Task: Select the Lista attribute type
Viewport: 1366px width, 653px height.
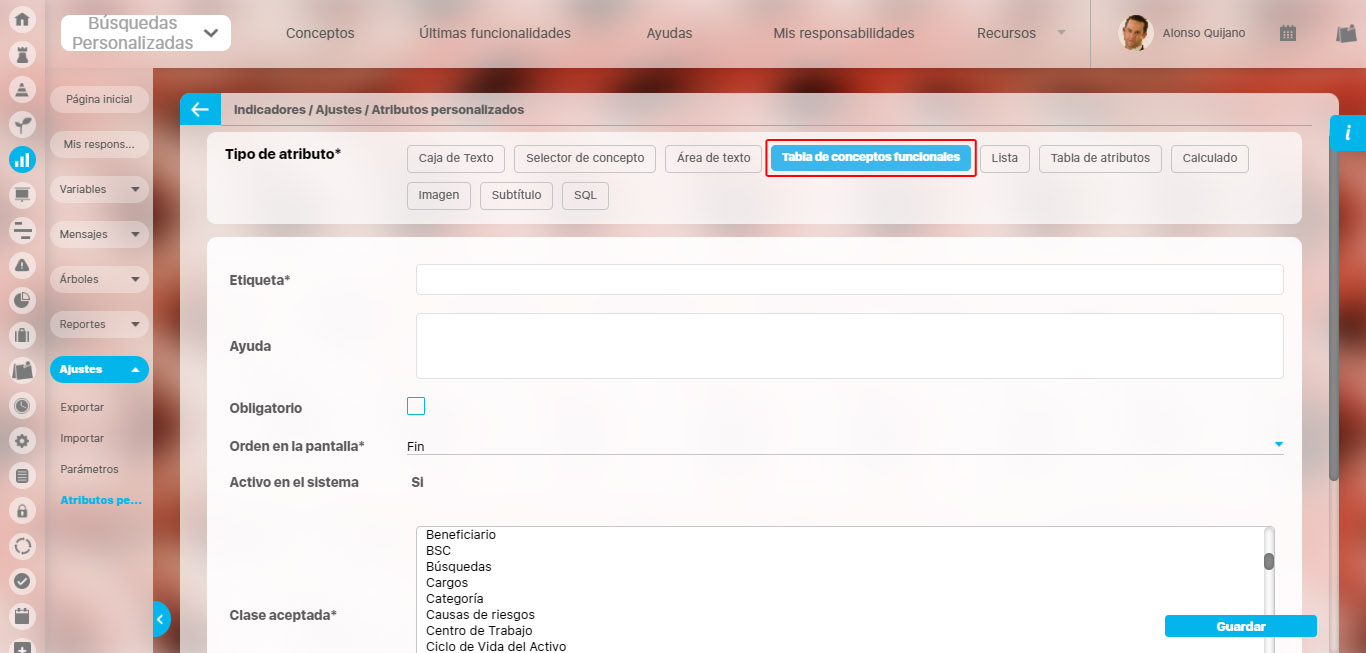Action: 1004,158
